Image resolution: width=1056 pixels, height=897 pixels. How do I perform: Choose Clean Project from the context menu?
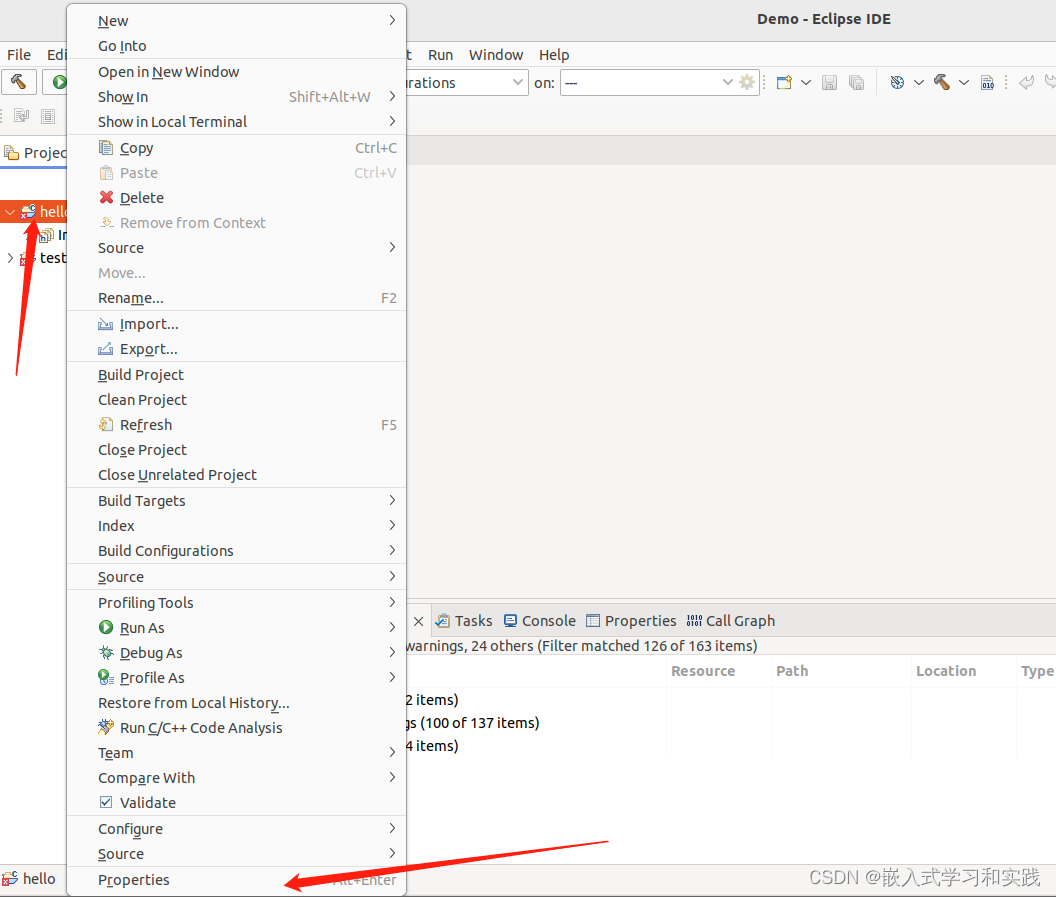pyautogui.click(x=236, y=399)
